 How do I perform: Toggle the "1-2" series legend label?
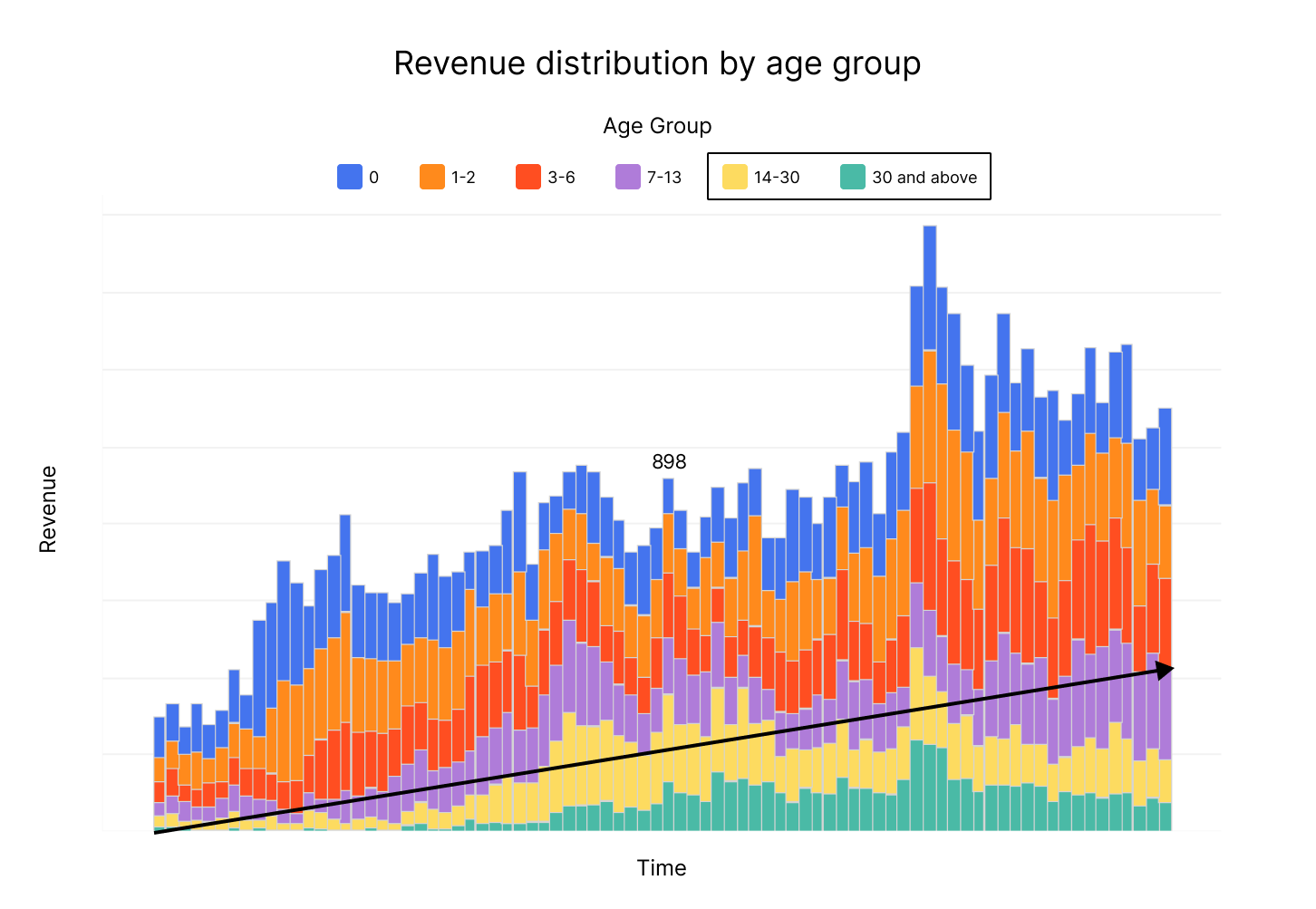pyautogui.click(x=463, y=178)
